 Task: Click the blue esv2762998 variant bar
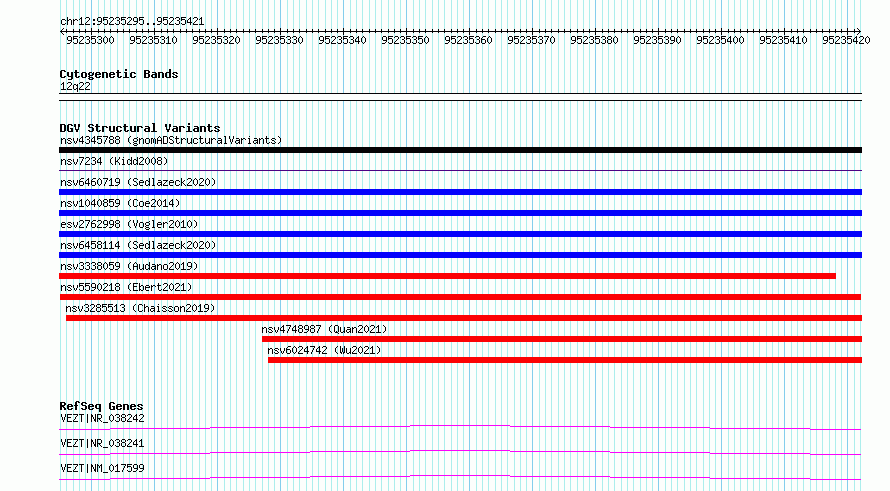click(x=460, y=234)
